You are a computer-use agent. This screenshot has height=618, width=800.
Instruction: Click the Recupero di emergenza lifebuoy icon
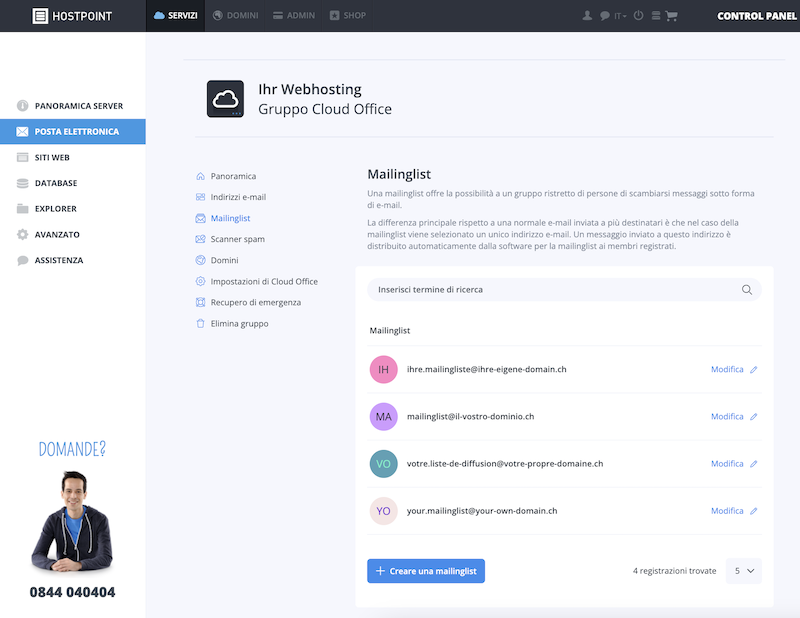click(x=201, y=303)
